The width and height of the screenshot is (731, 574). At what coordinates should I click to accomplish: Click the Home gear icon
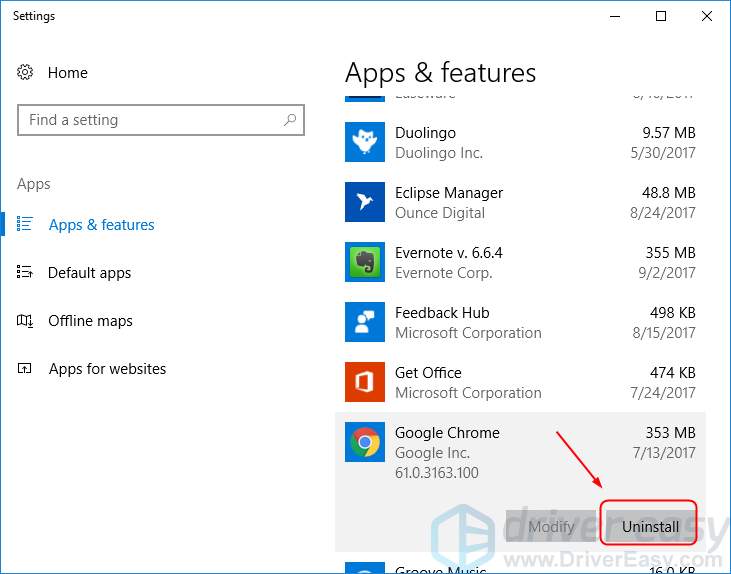click(x=25, y=72)
